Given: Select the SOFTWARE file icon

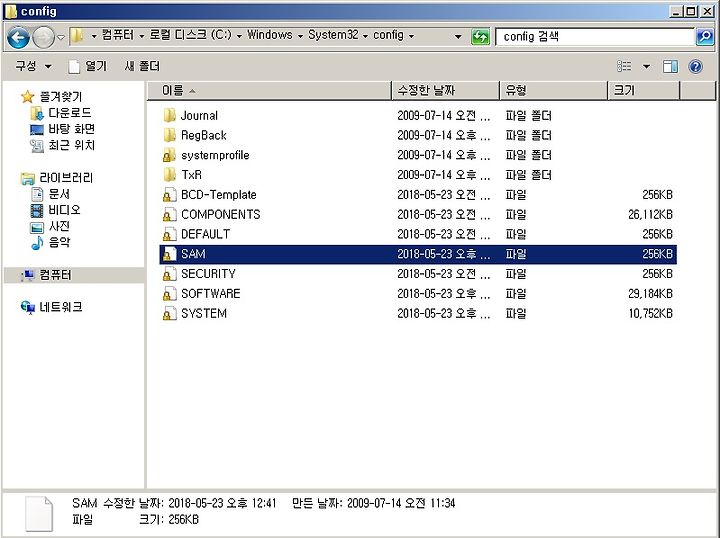Looking at the screenshot, I should pos(169,294).
